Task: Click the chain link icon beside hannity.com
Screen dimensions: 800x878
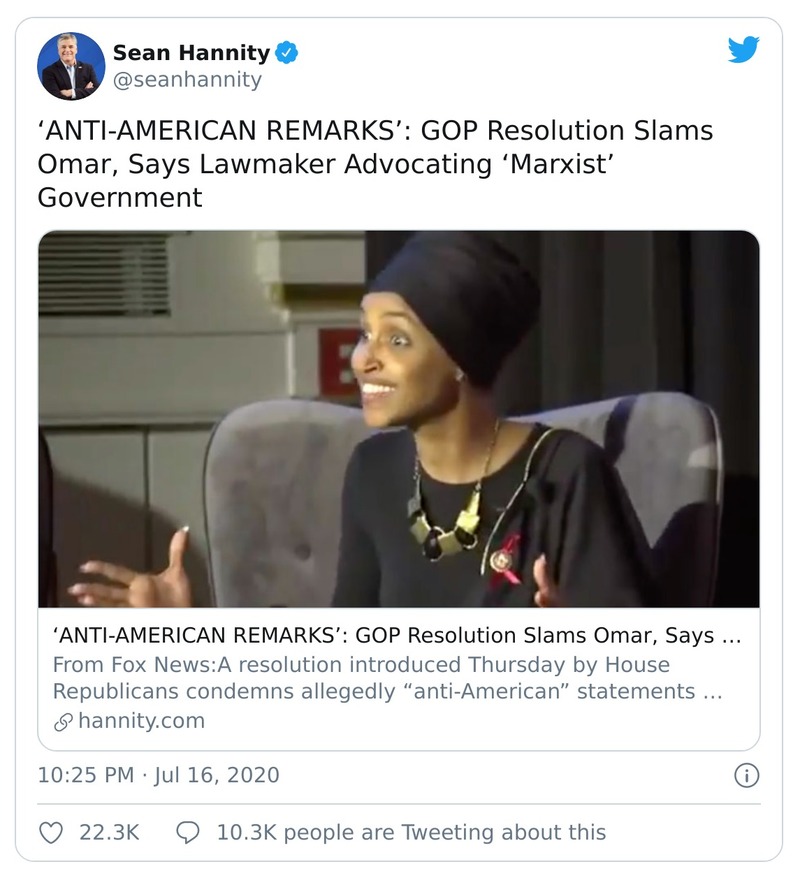Action: 62,720
